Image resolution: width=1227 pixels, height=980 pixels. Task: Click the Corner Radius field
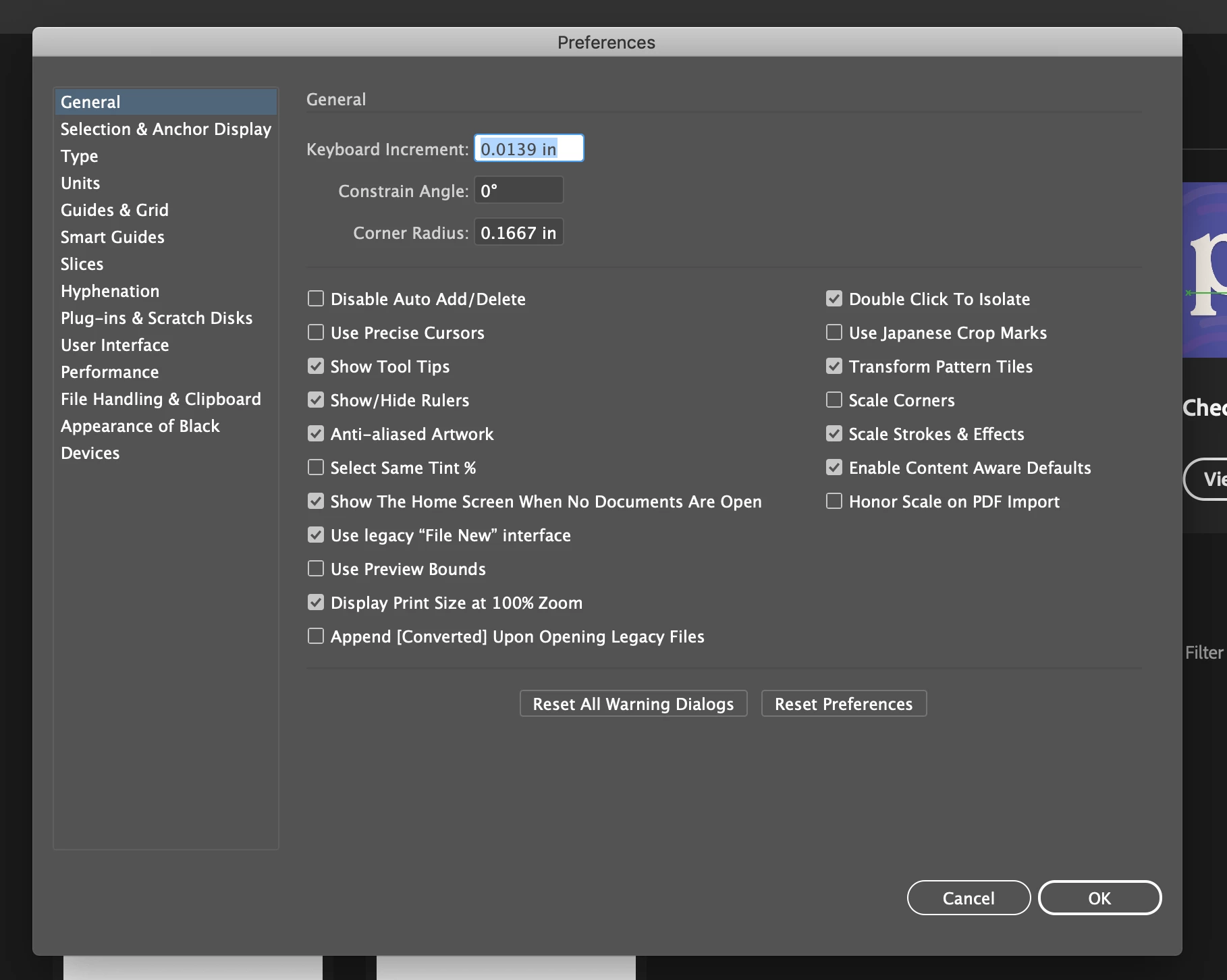[519, 232]
